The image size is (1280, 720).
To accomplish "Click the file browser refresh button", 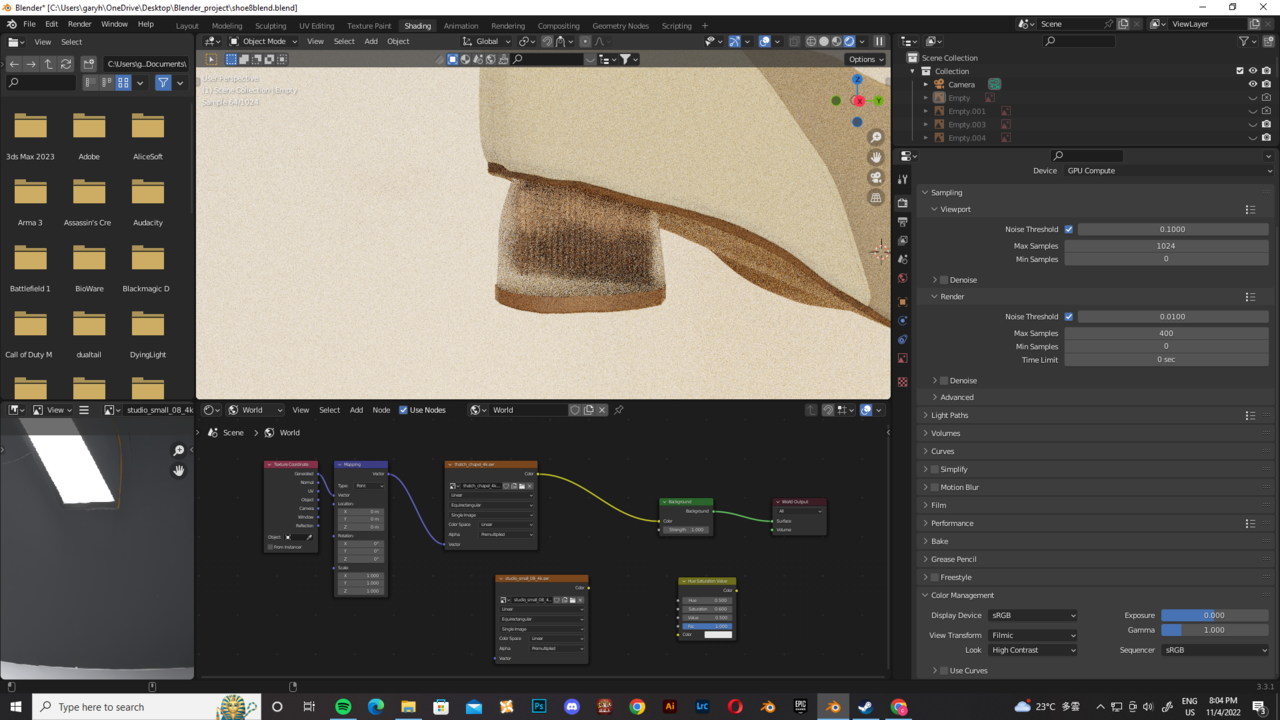I will pyautogui.click(x=66, y=64).
